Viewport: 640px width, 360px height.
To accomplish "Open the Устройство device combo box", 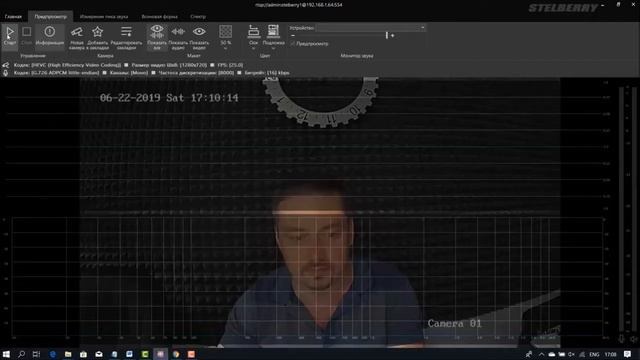I will point(371,27).
